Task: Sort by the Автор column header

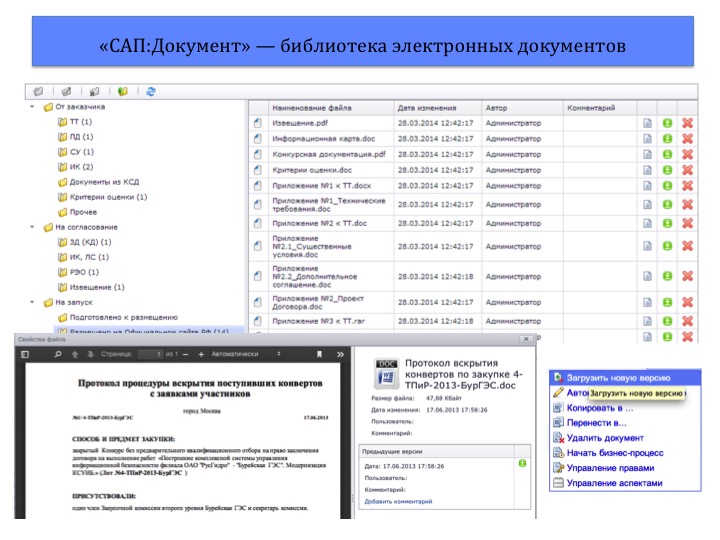Action: tap(522, 108)
